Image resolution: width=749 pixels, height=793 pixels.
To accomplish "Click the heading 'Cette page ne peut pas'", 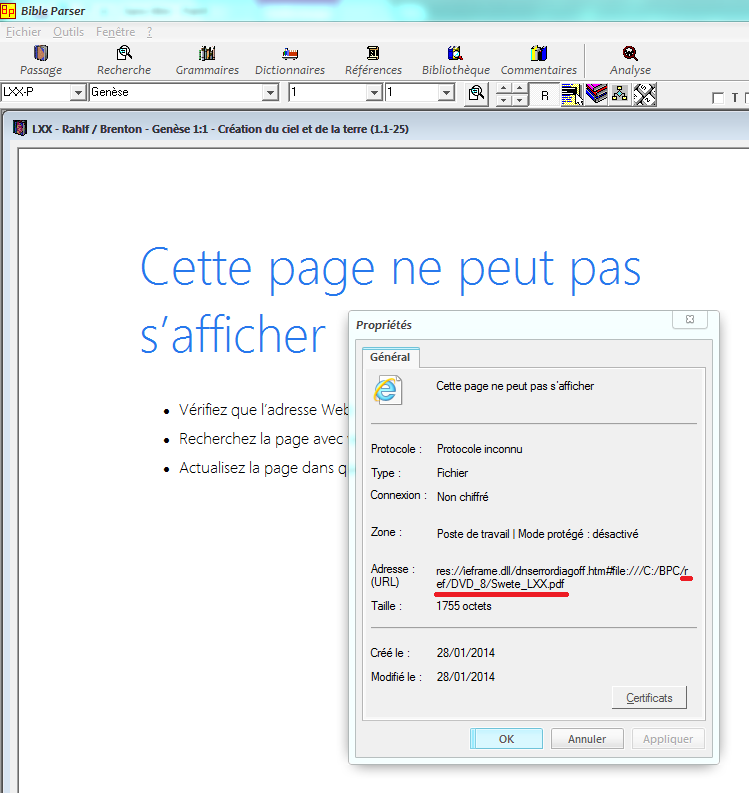I will 390,269.
